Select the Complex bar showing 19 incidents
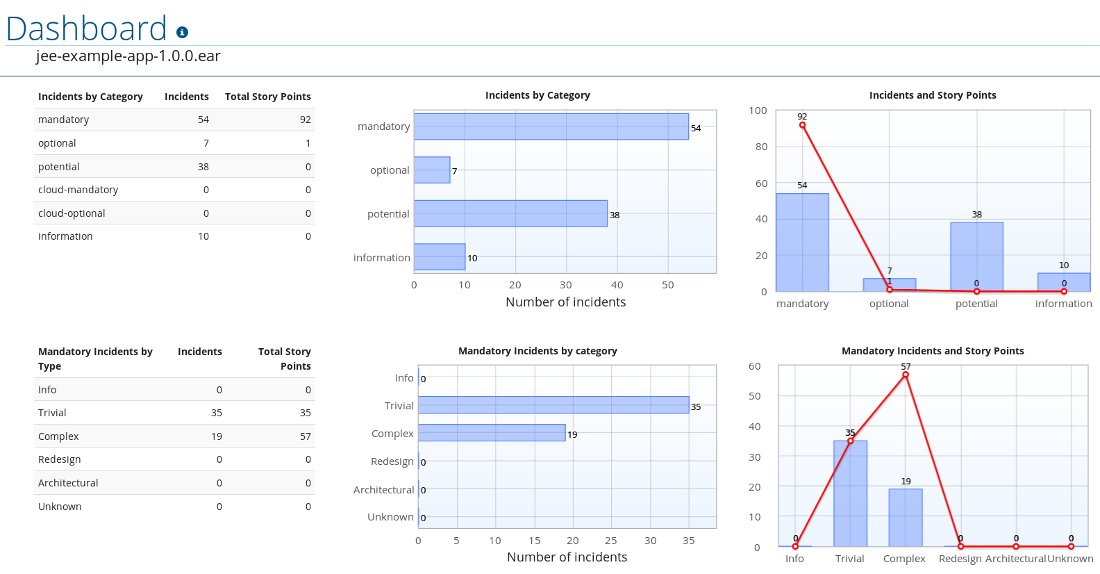 click(492, 433)
